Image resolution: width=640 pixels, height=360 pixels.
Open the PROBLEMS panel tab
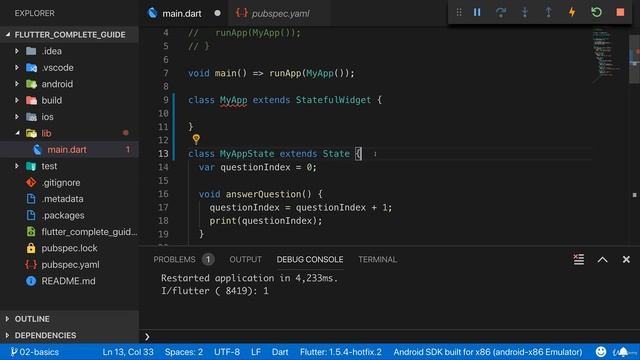click(174, 260)
